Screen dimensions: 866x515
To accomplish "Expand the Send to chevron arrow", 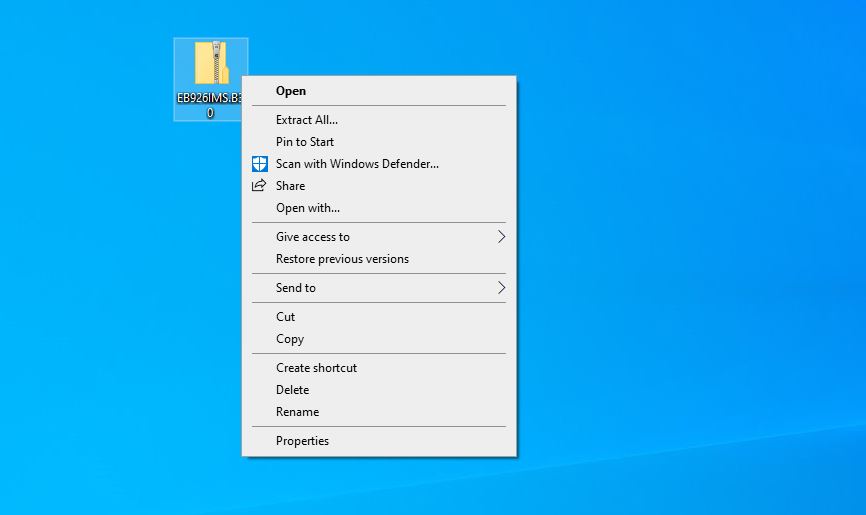I will tap(501, 288).
